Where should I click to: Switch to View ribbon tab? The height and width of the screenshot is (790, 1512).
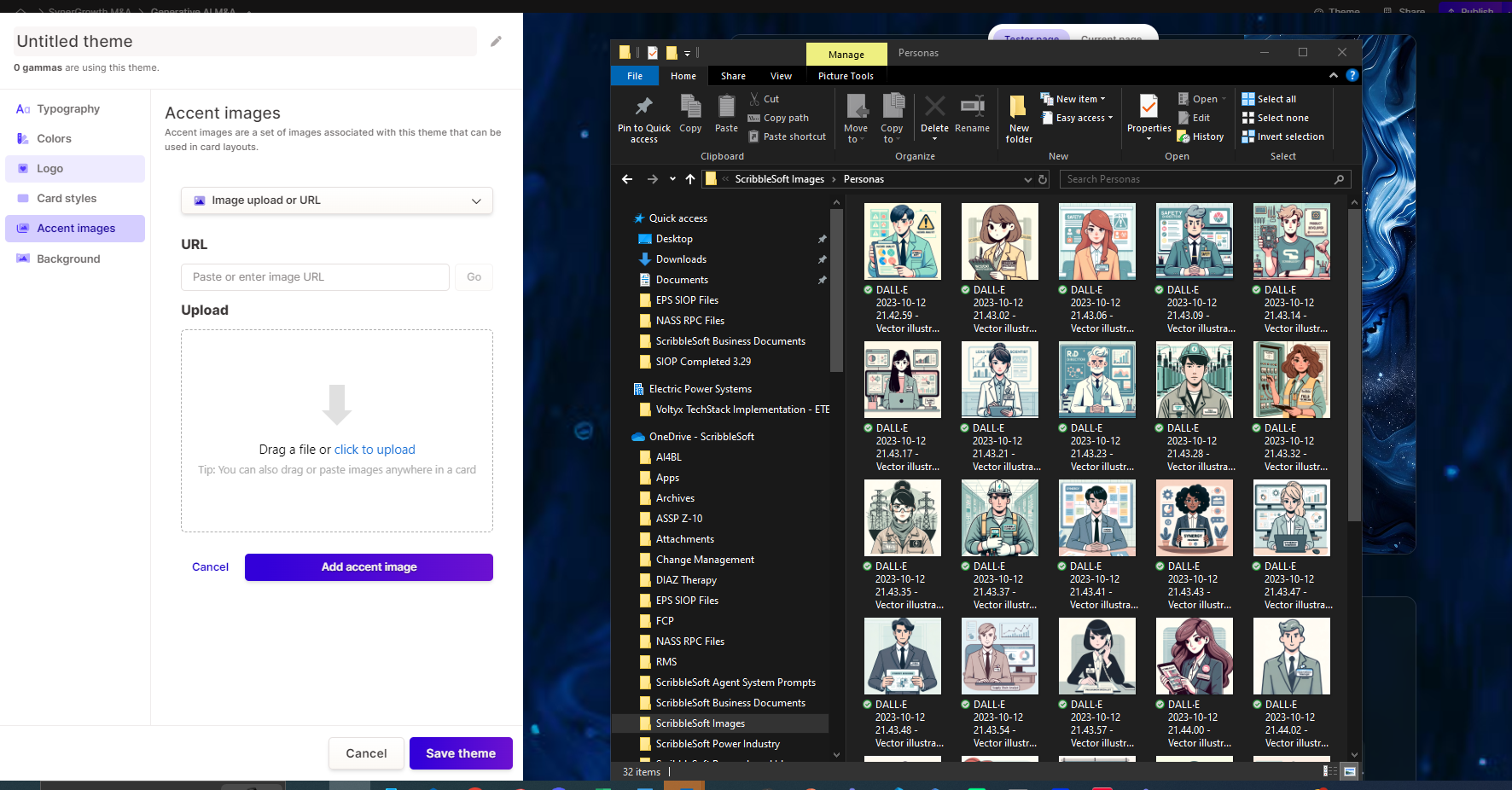tap(781, 76)
